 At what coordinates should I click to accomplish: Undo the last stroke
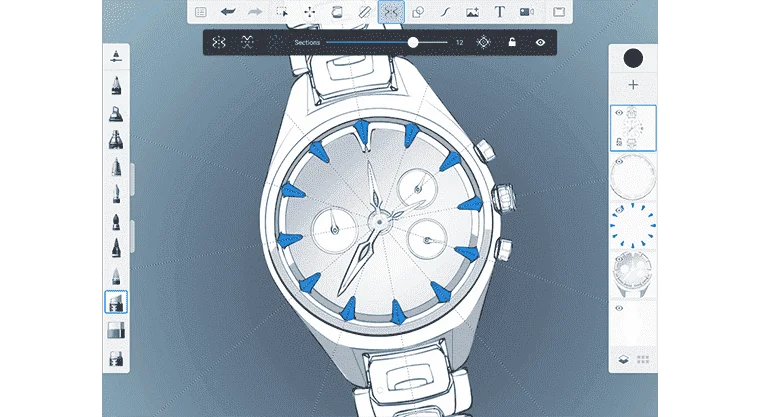coord(228,12)
